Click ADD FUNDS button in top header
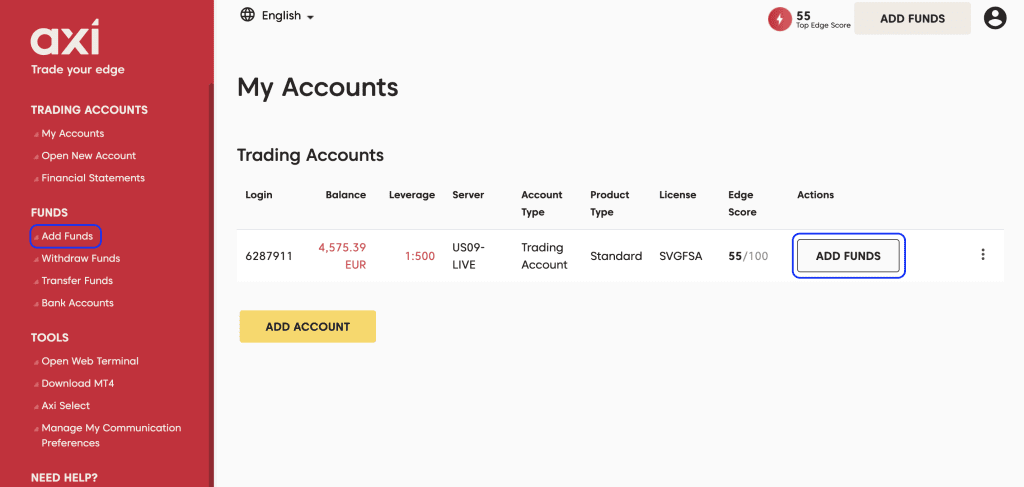This screenshot has width=1024, height=487. (x=911, y=18)
